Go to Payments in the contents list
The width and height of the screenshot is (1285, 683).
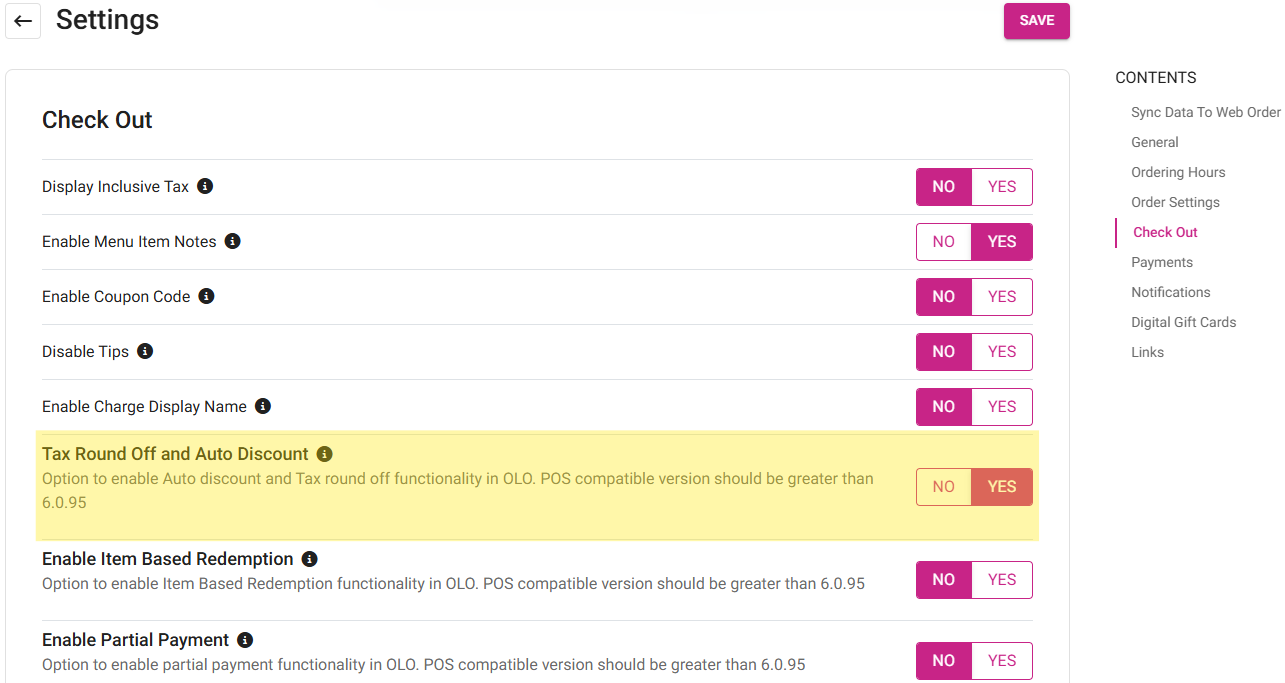[x=1162, y=262]
